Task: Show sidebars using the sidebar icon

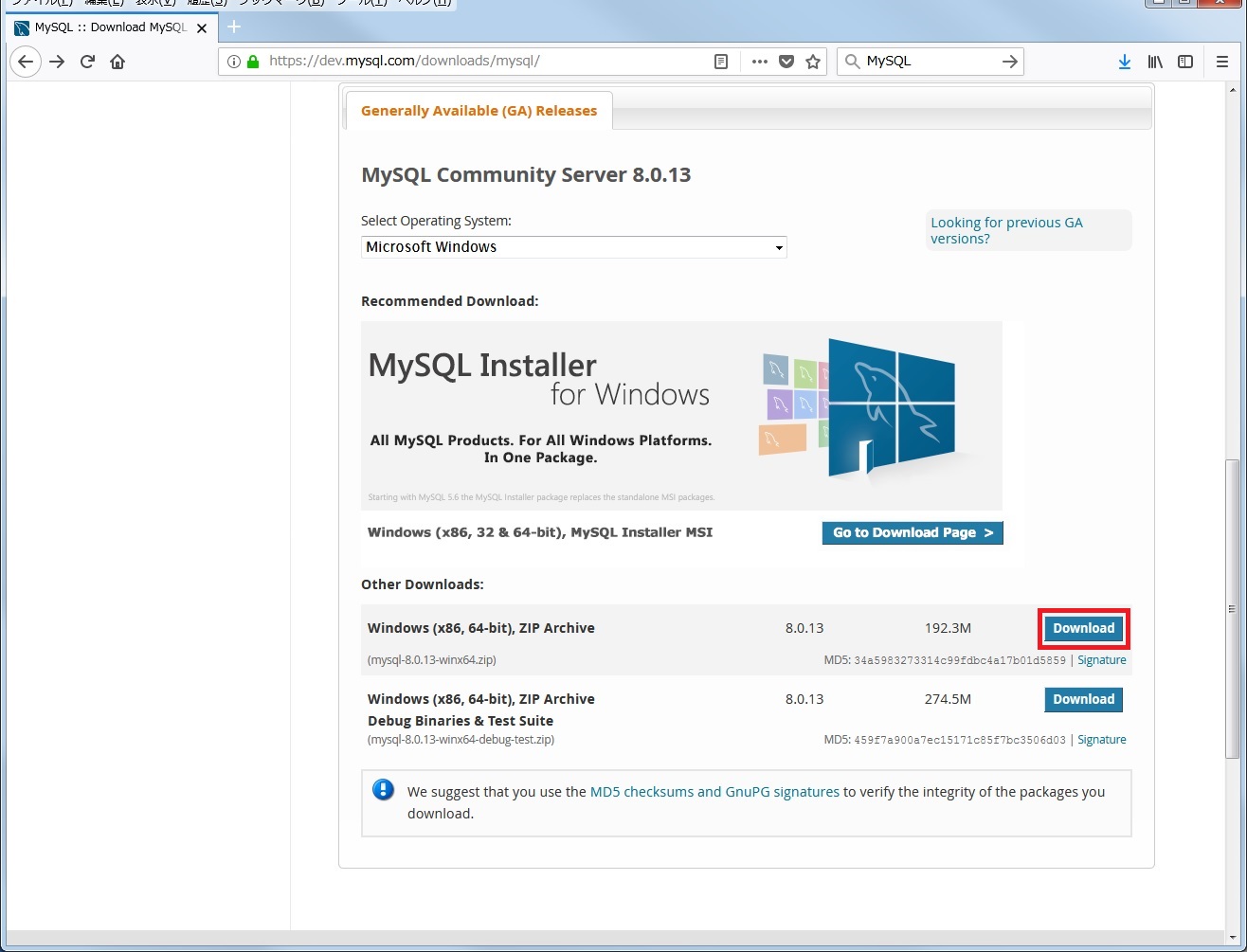Action: pyautogui.click(x=1184, y=62)
